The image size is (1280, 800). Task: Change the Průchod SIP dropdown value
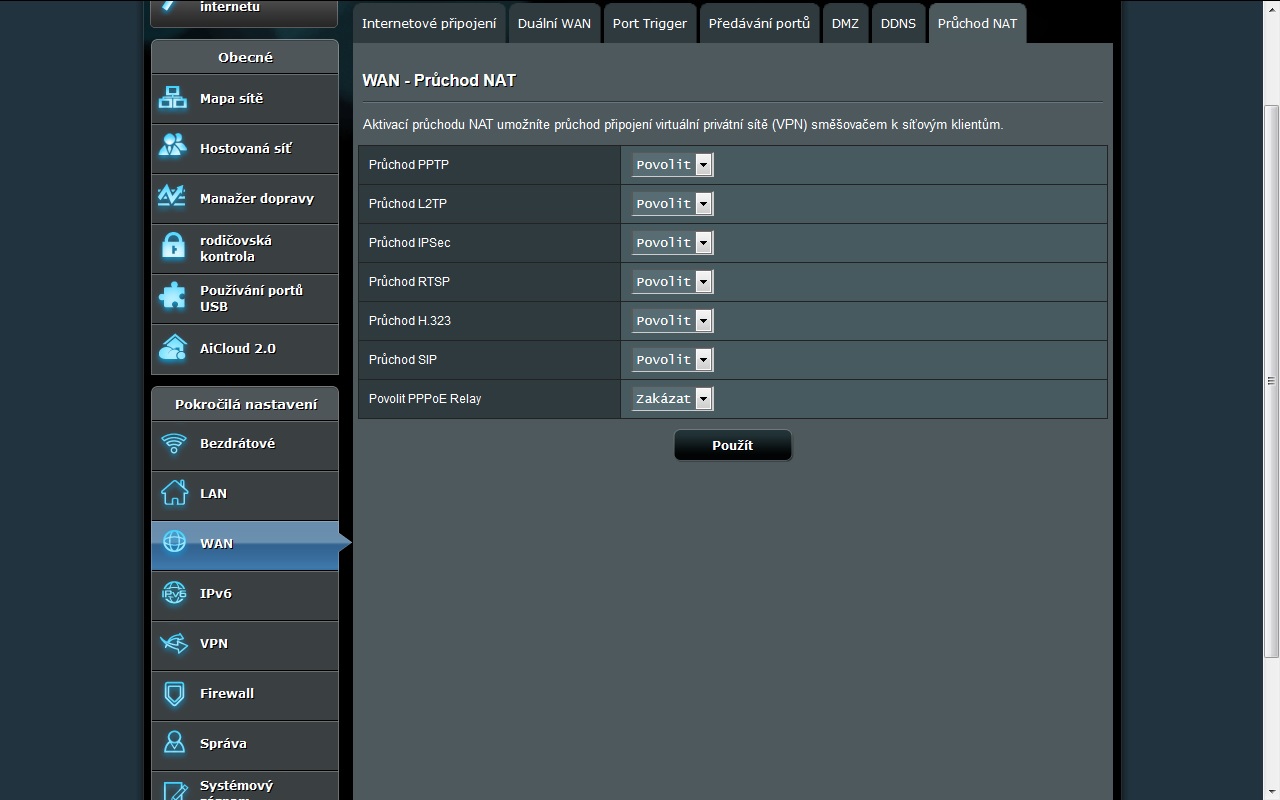coord(672,360)
